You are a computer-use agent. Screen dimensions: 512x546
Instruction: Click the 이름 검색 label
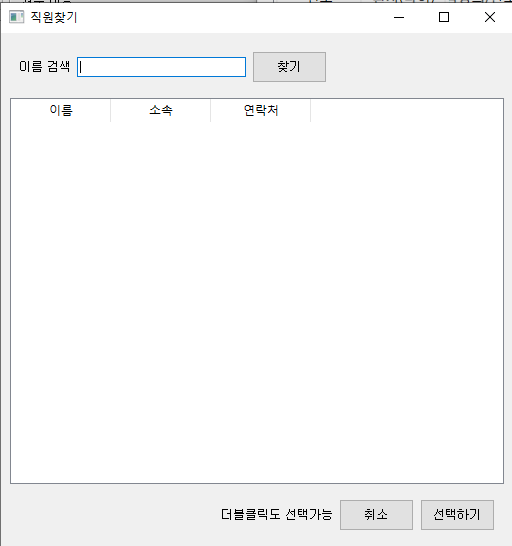pyautogui.click(x=45, y=66)
